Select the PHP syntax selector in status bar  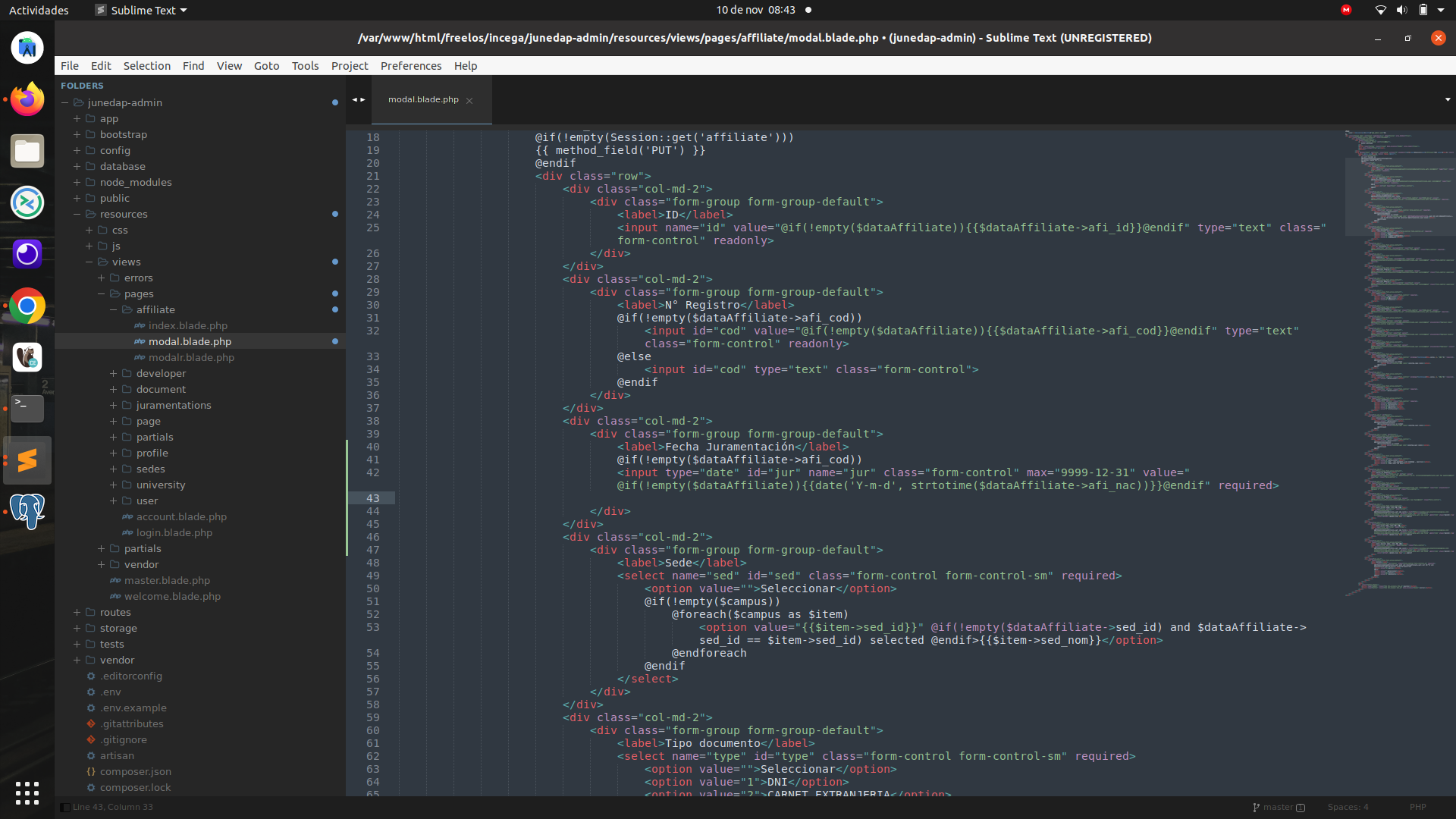tap(1417, 807)
